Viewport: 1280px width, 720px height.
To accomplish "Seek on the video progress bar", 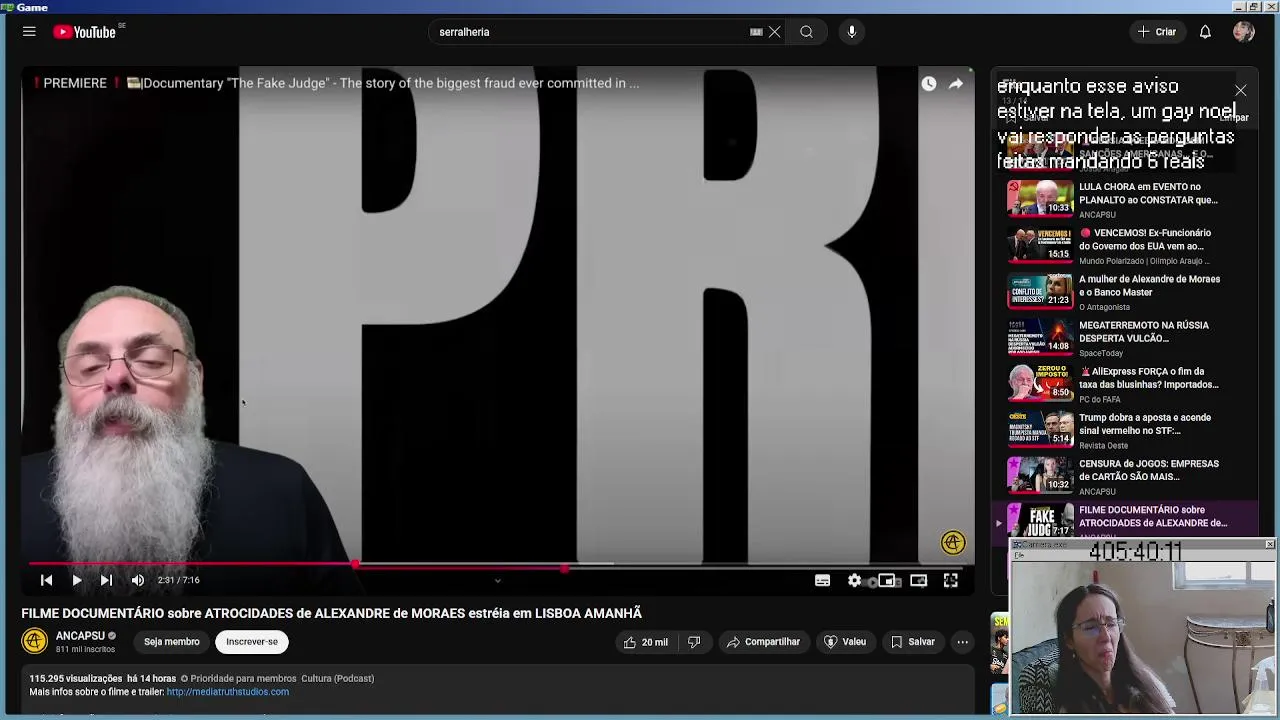I will tap(497, 565).
